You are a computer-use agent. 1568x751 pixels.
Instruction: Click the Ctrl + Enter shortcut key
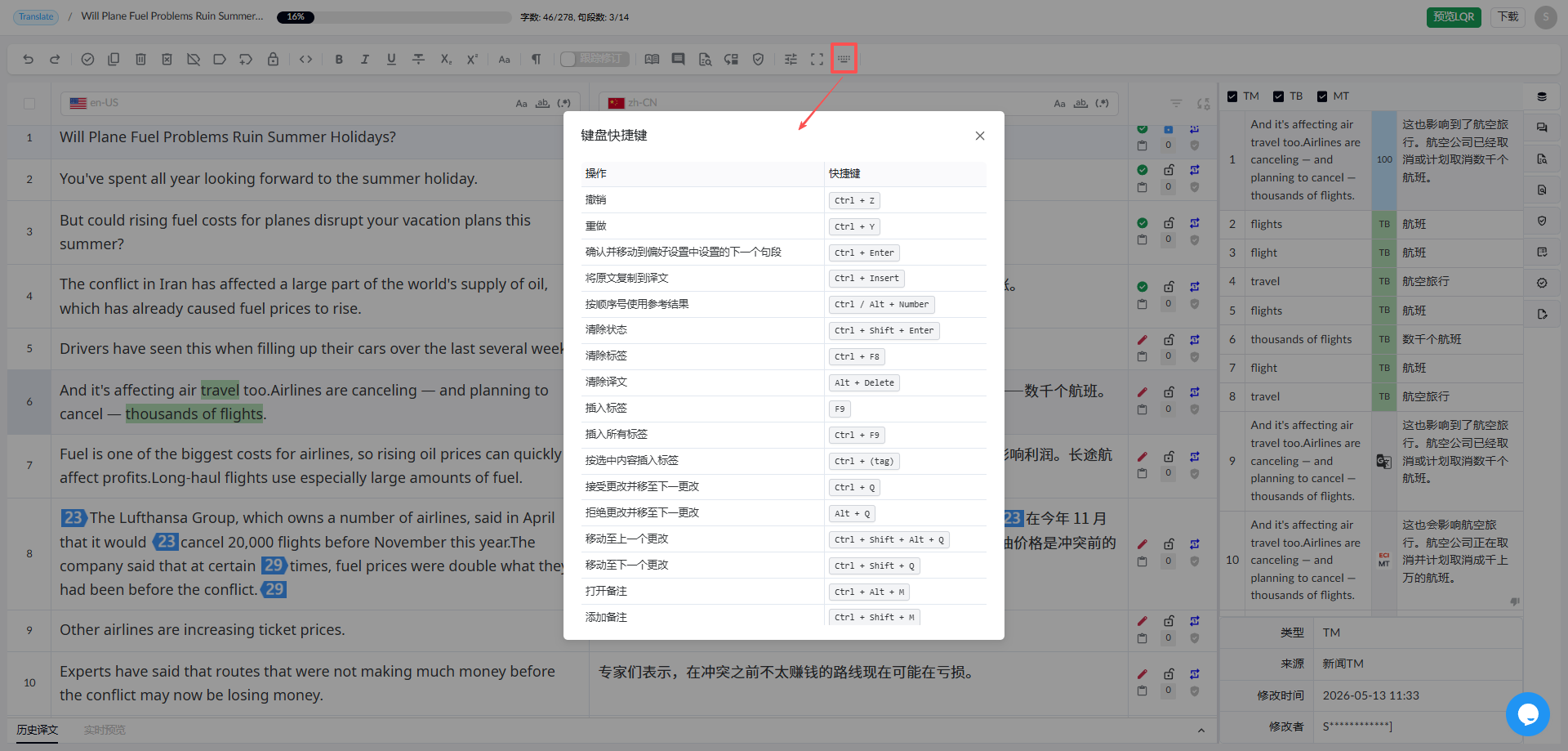tap(864, 253)
